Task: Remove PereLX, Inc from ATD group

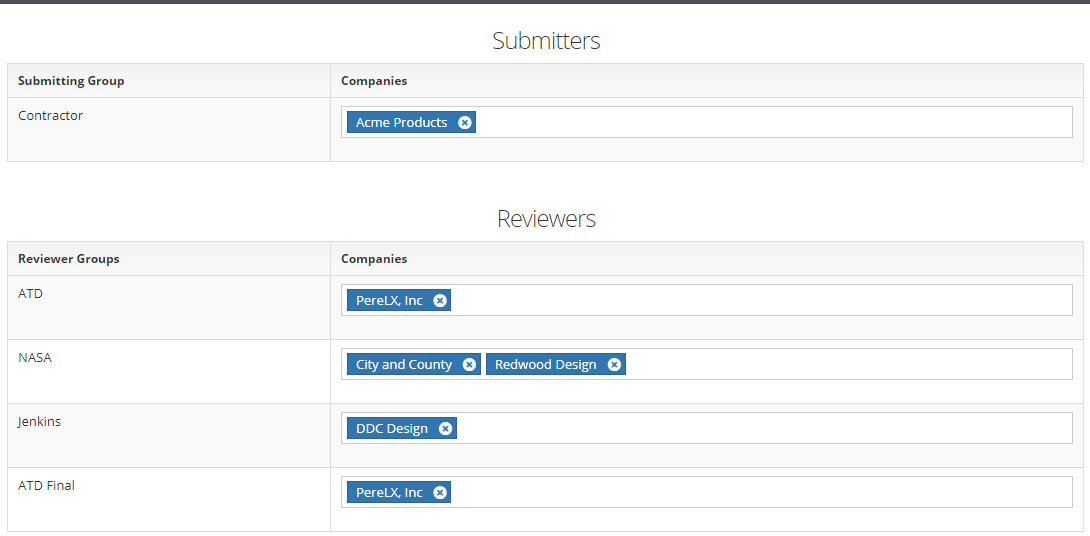Action: pyautogui.click(x=440, y=300)
